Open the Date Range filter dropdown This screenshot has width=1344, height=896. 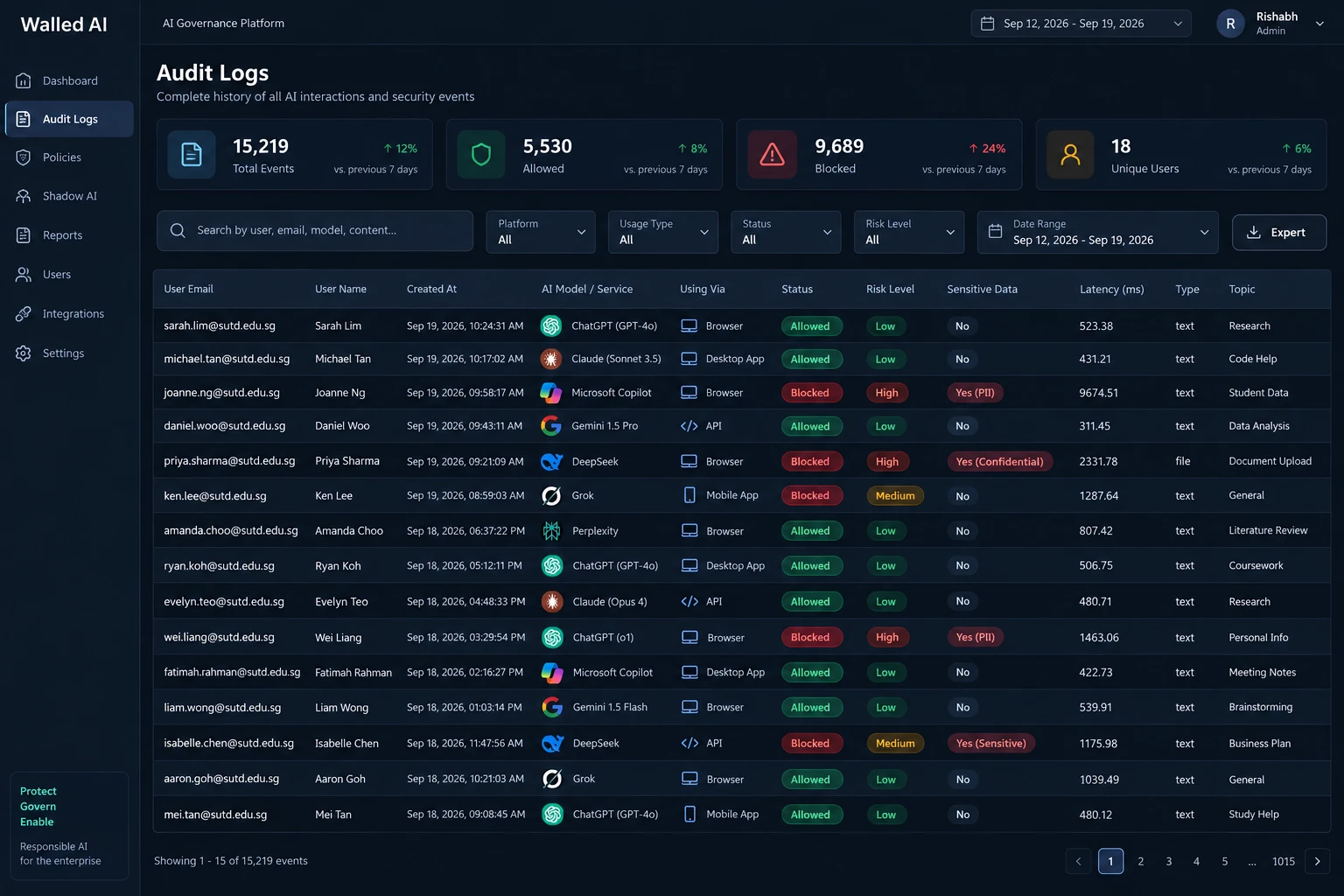[x=1097, y=232]
